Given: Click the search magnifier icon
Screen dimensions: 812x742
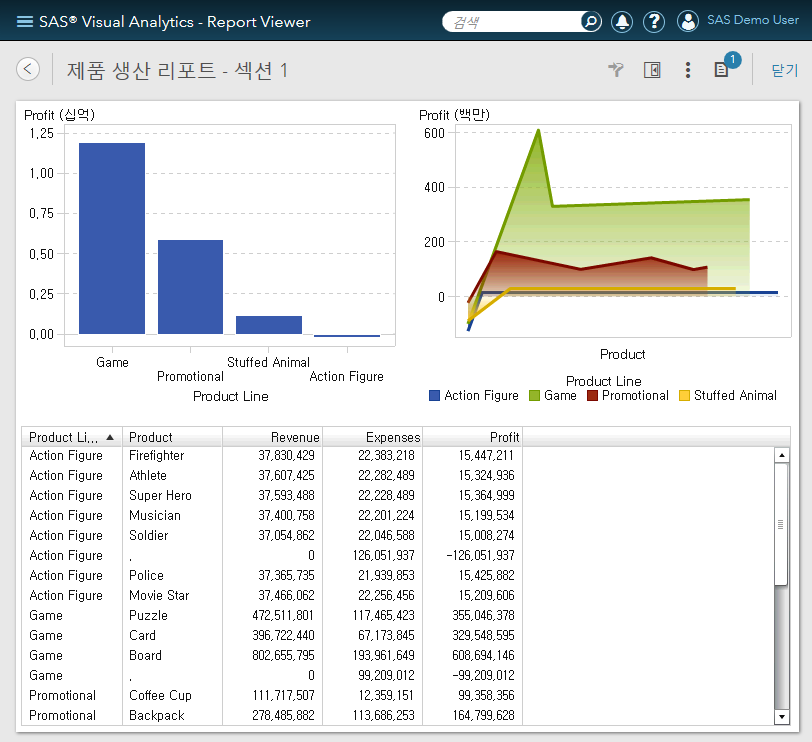Looking at the screenshot, I should [590, 20].
